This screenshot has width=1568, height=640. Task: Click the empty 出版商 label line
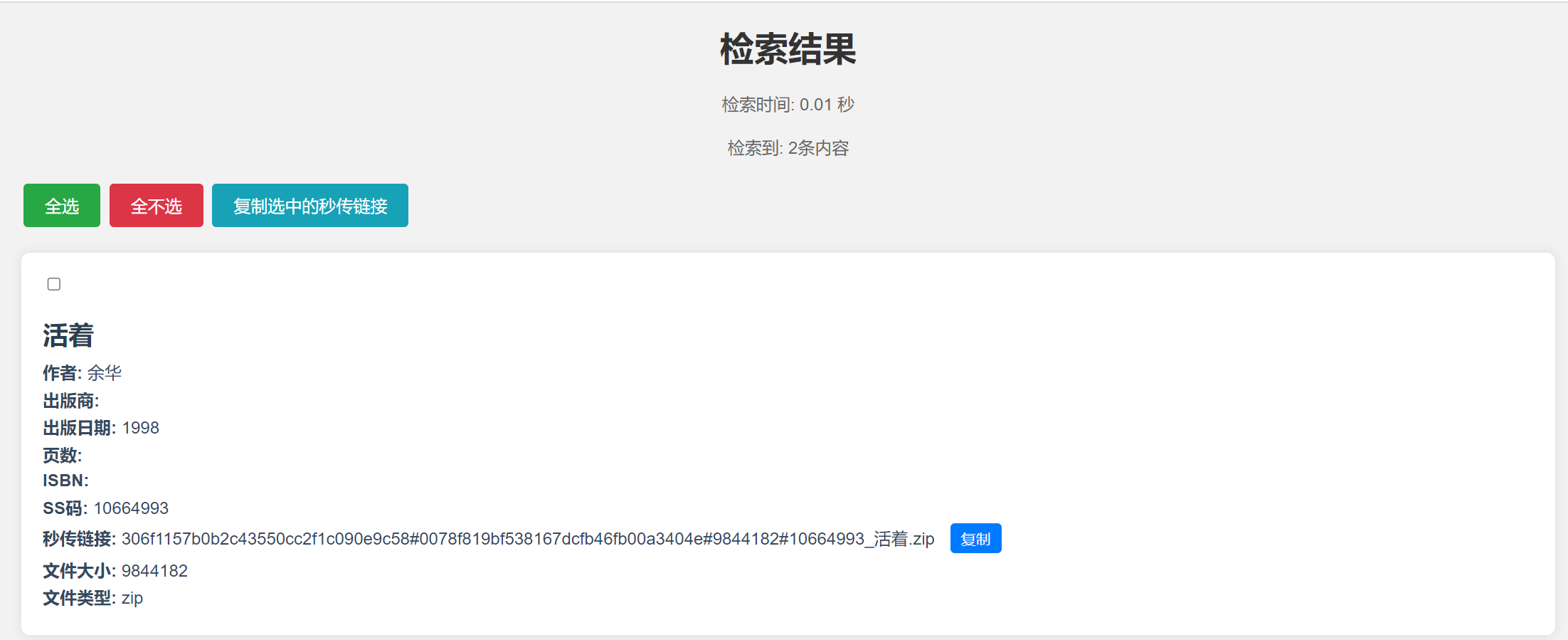click(71, 401)
